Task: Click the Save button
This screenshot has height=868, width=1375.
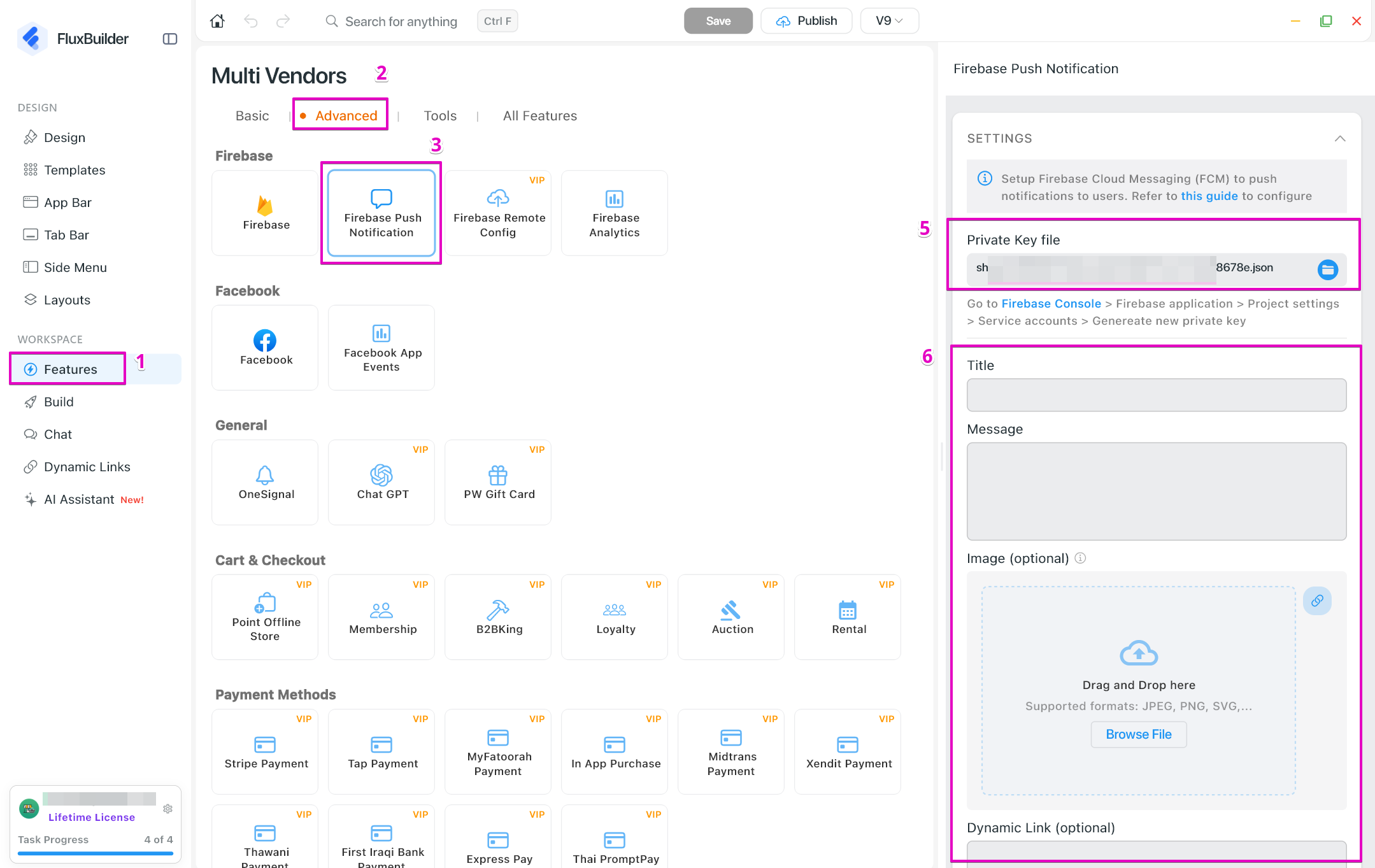Action: [718, 21]
